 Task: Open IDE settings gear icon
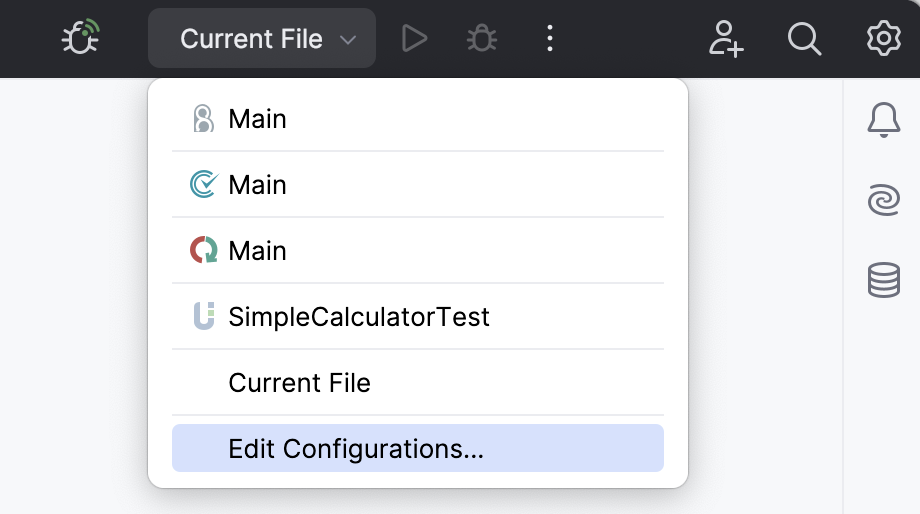[x=883, y=39]
